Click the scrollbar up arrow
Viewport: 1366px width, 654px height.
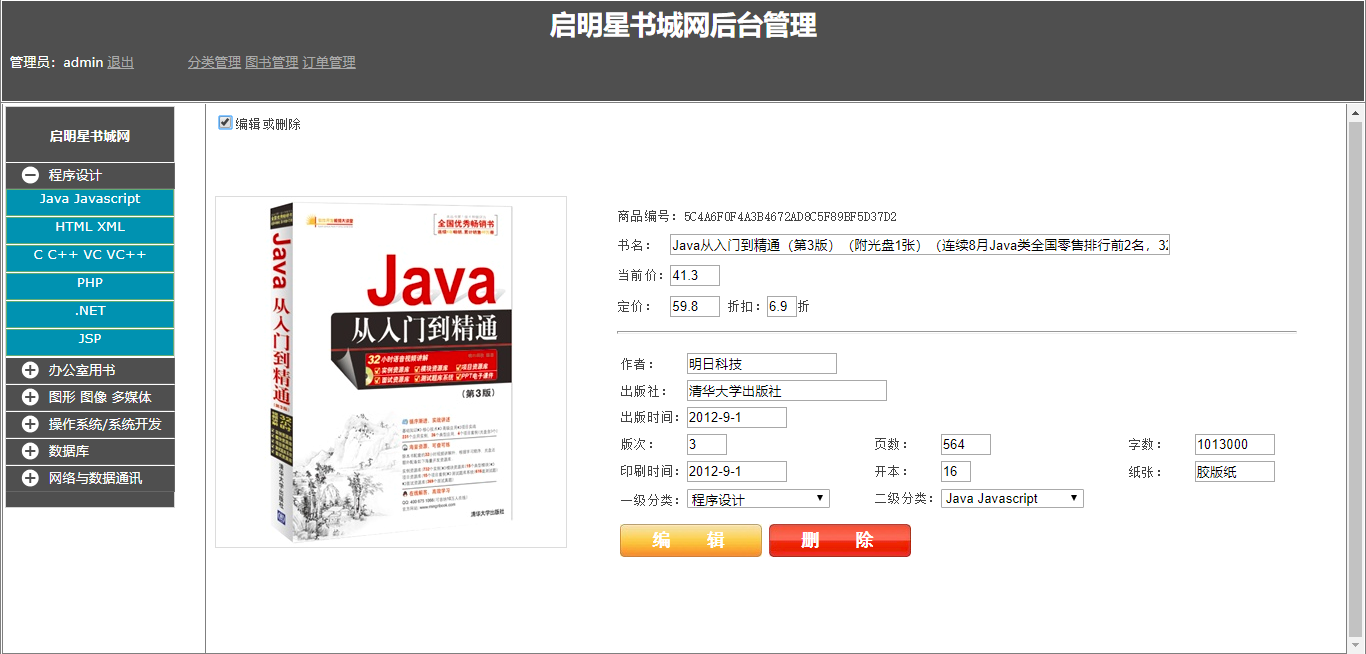click(x=1356, y=111)
